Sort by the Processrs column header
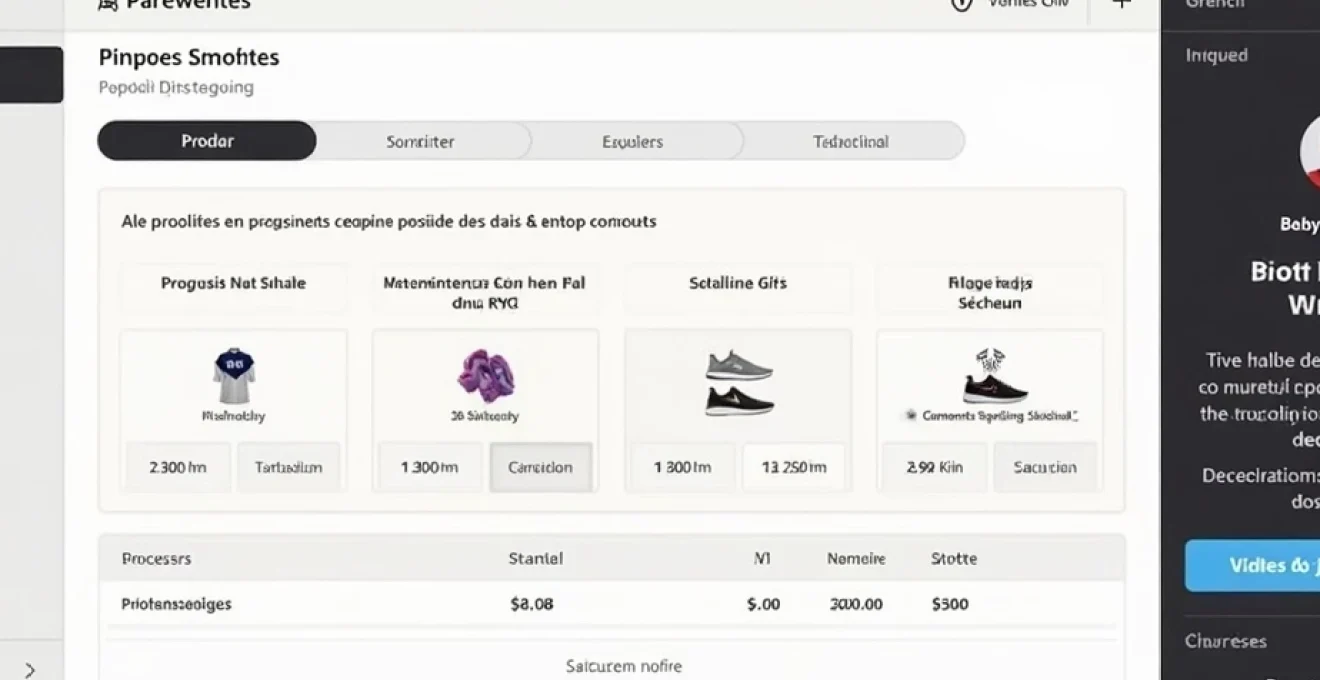Screen dimensions: 1320x680 [156, 559]
